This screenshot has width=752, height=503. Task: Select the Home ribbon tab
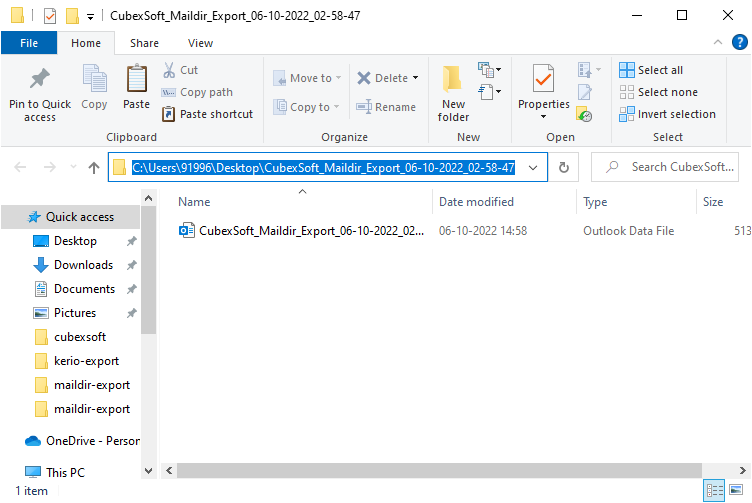tap(86, 43)
